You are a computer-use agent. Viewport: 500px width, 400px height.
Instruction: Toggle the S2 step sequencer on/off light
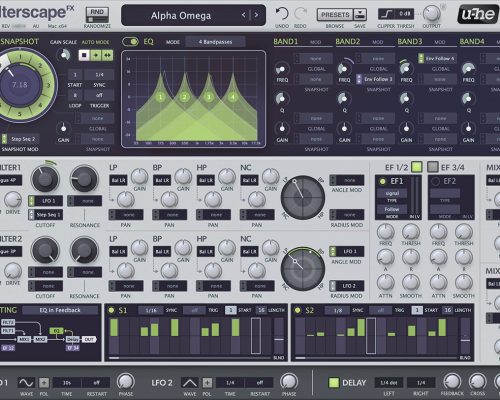pyautogui.click(x=298, y=310)
